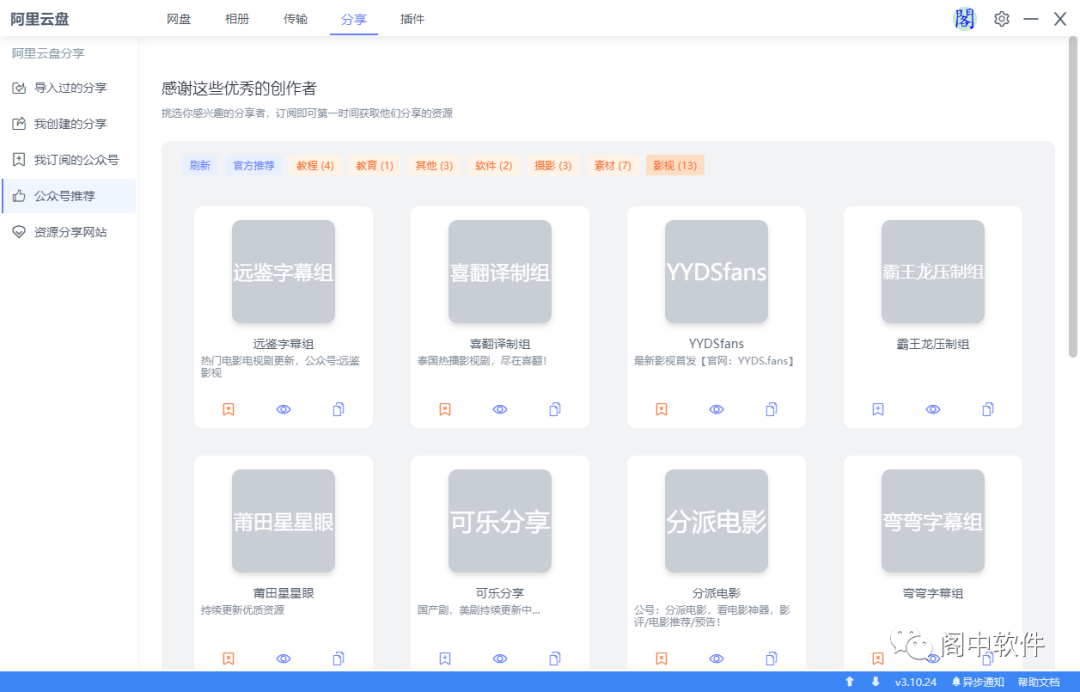1080x692 pixels.
Task: Click 弯弯字幕组 thumbnail image
Action: [x=933, y=521]
